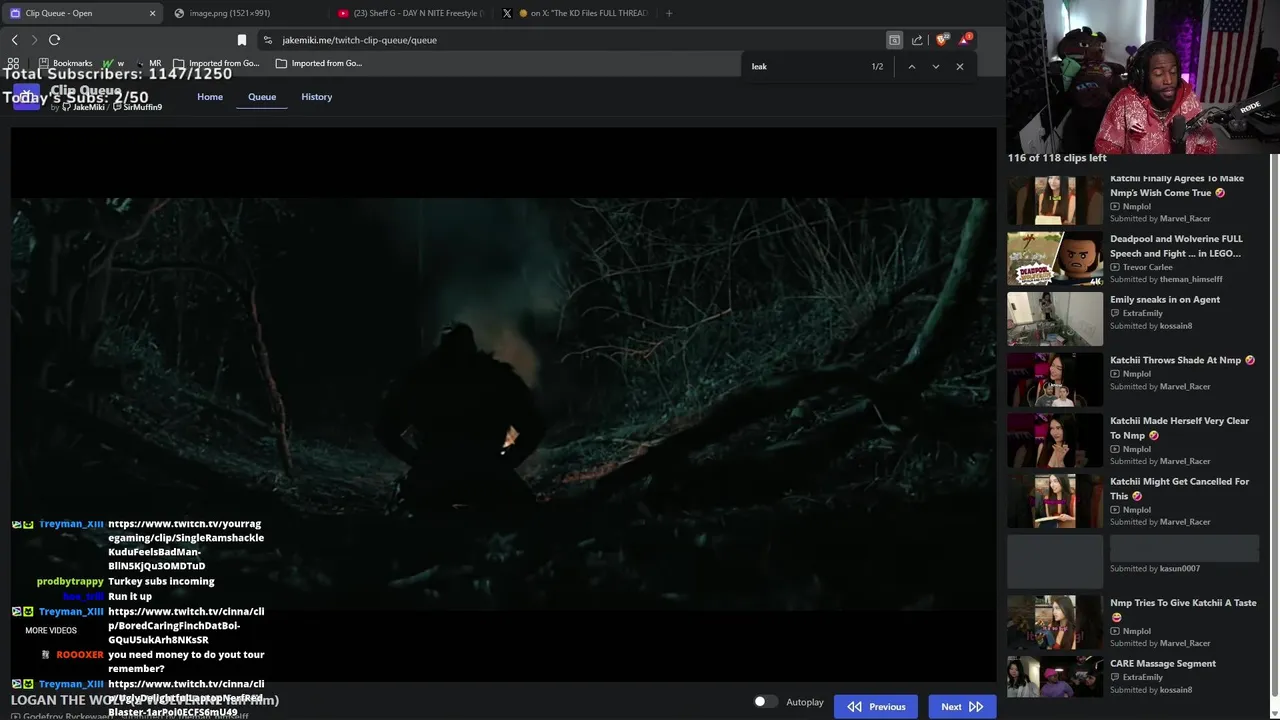Select 'Katchii Might Get Cancelled For This' title

point(1179,488)
